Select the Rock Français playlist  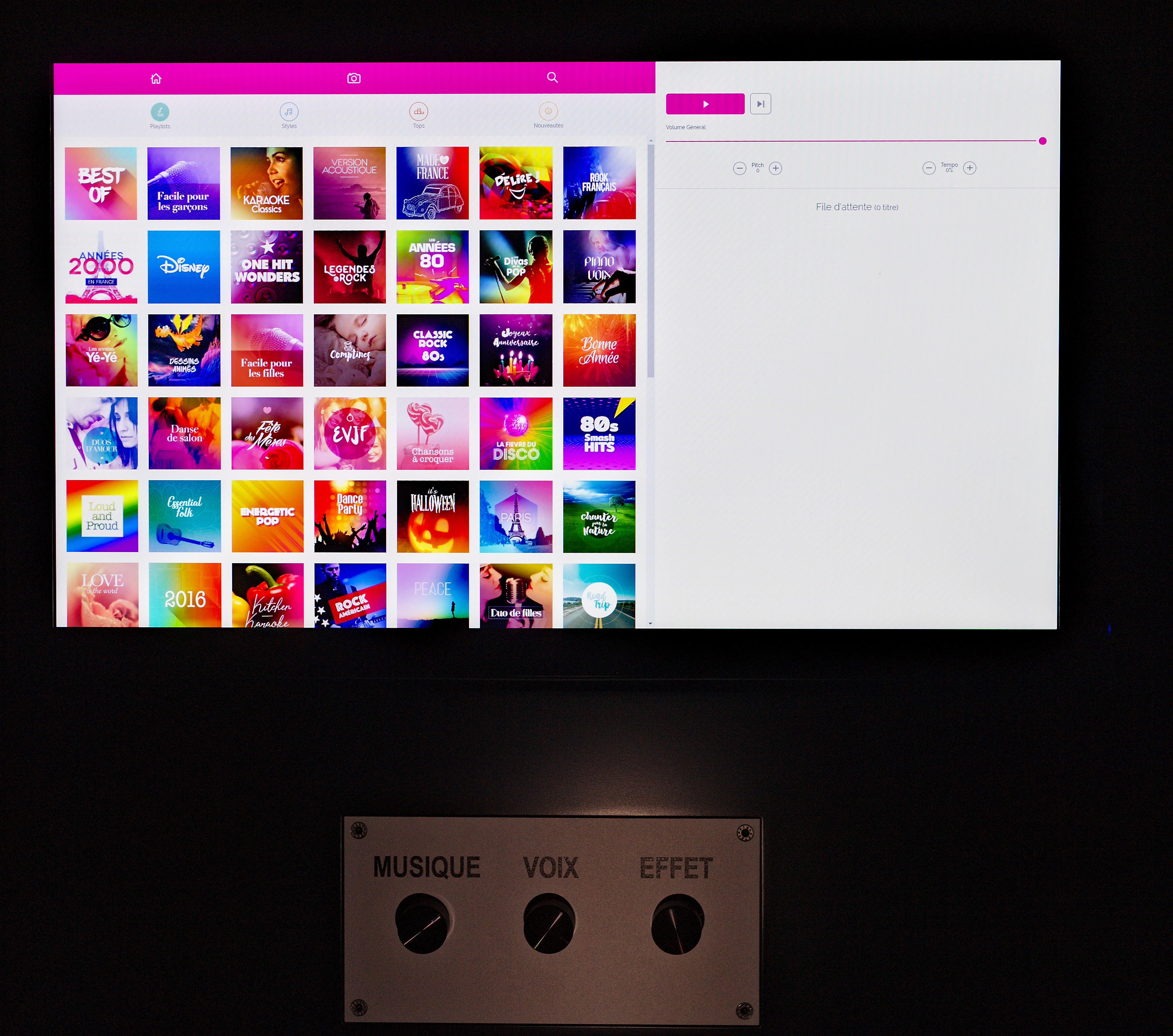[x=600, y=183]
